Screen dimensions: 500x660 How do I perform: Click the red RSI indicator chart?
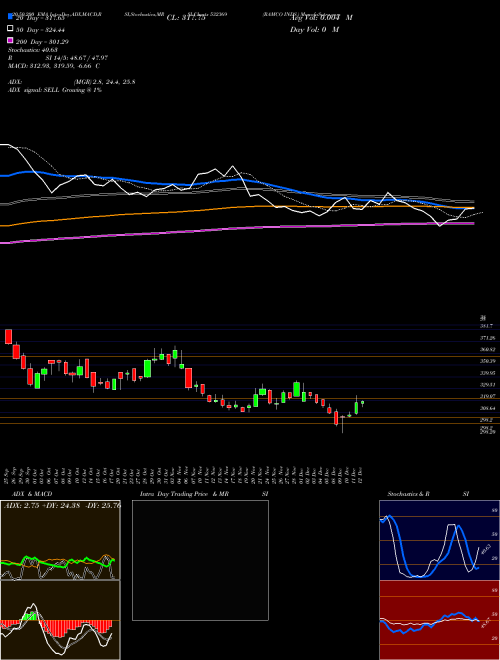click(x=439, y=620)
